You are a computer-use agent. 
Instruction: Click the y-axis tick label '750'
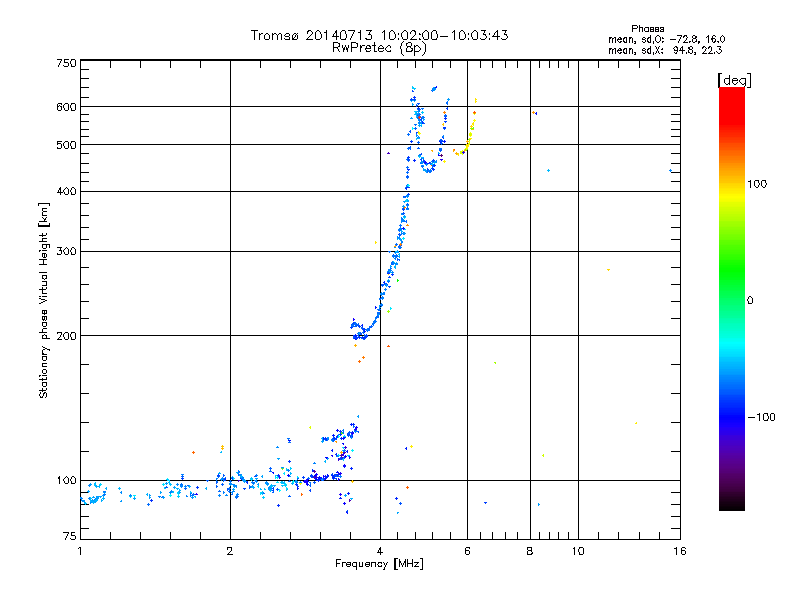tap(66, 63)
